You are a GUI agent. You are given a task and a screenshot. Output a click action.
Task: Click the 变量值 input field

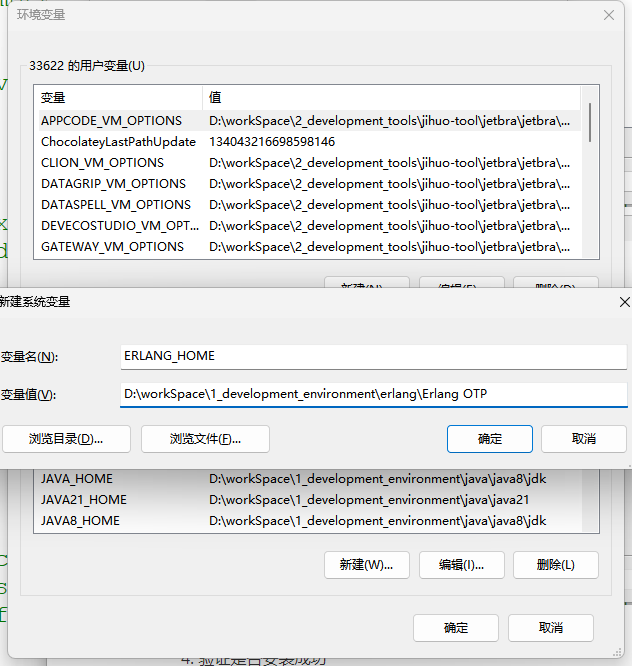pyautogui.click(x=372, y=394)
